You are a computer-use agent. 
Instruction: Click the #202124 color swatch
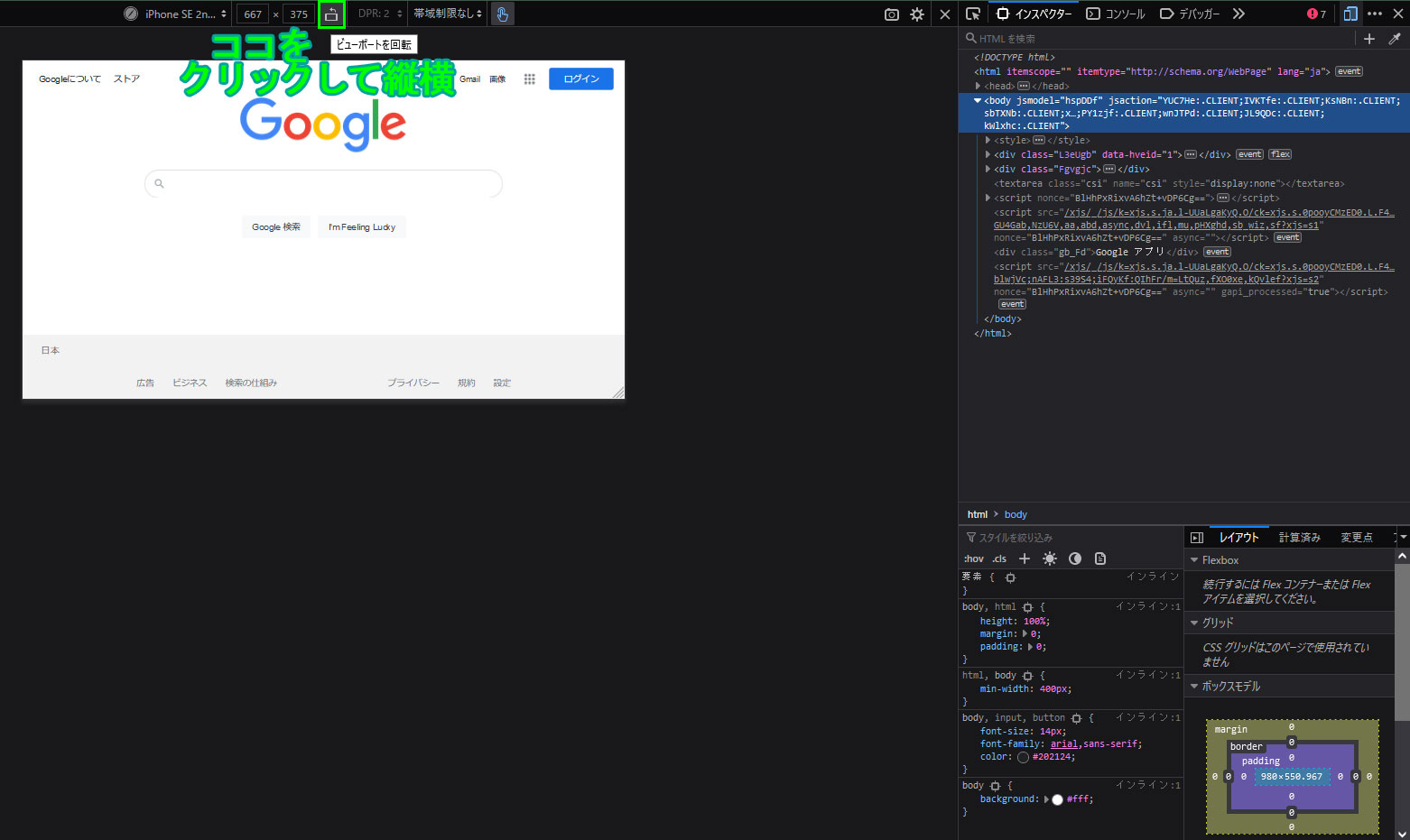pos(1023,757)
